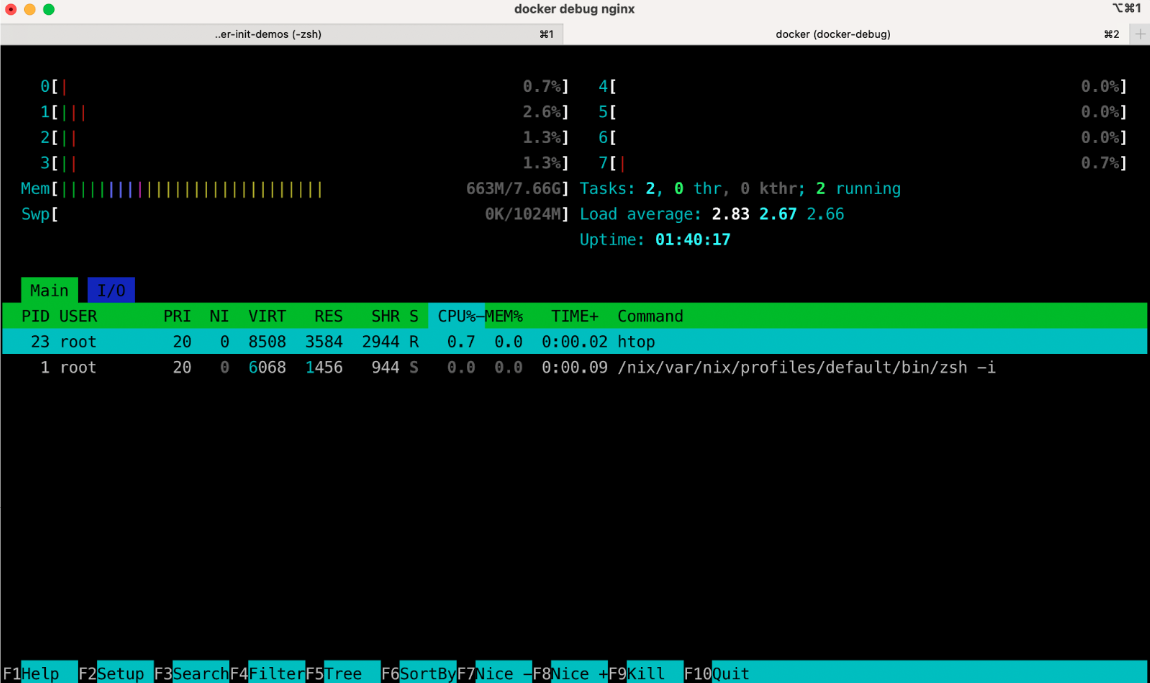Open F4 Filter option

coord(274,673)
